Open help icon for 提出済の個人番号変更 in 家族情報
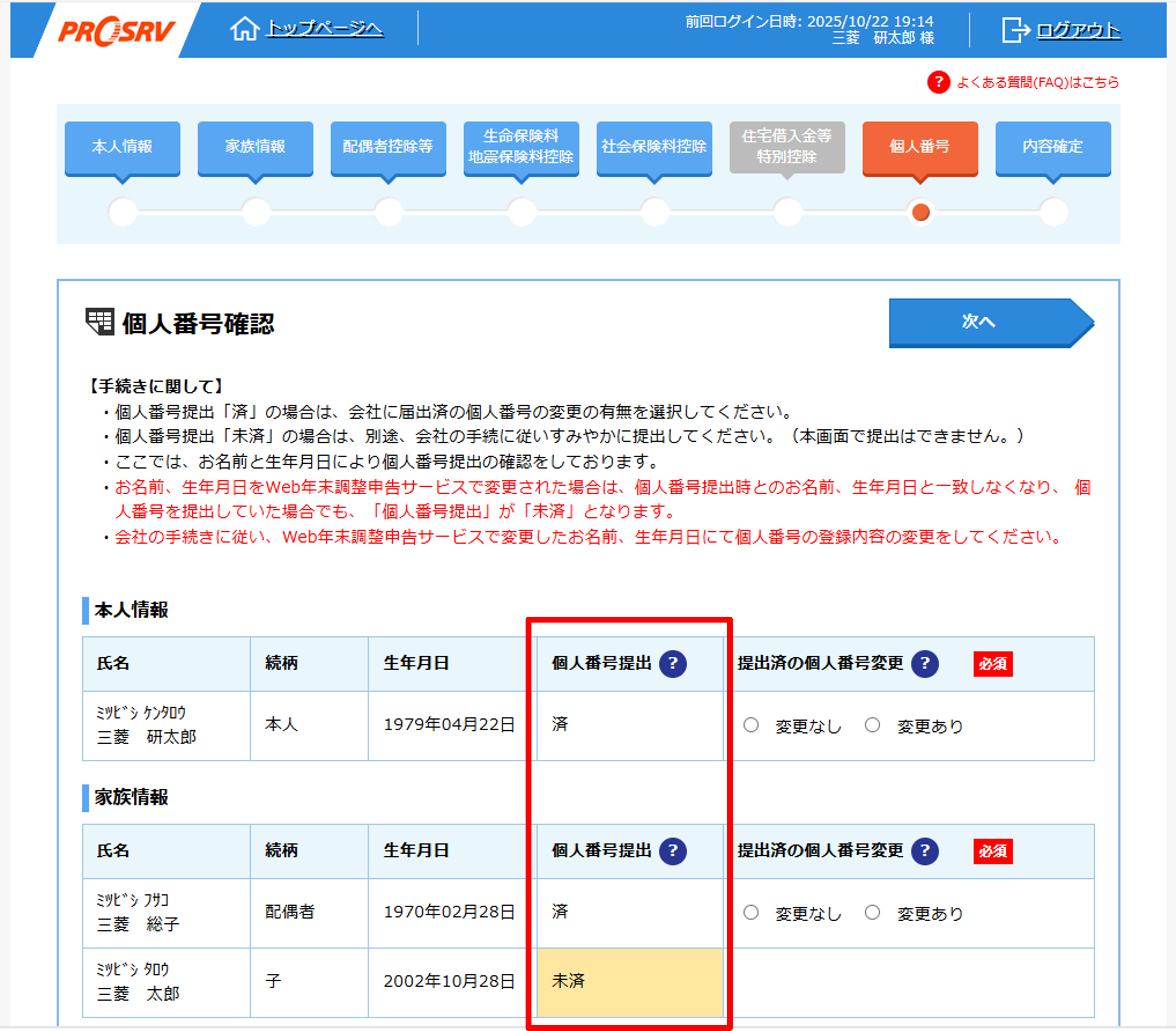The height and width of the screenshot is (1031, 1176). click(925, 851)
